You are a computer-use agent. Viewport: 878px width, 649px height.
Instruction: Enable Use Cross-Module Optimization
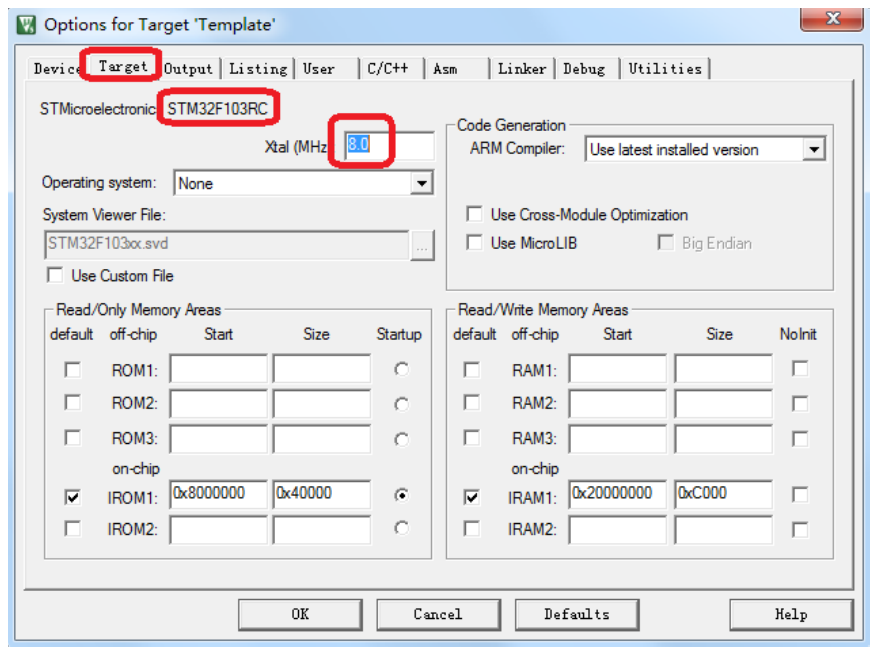(474, 214)
